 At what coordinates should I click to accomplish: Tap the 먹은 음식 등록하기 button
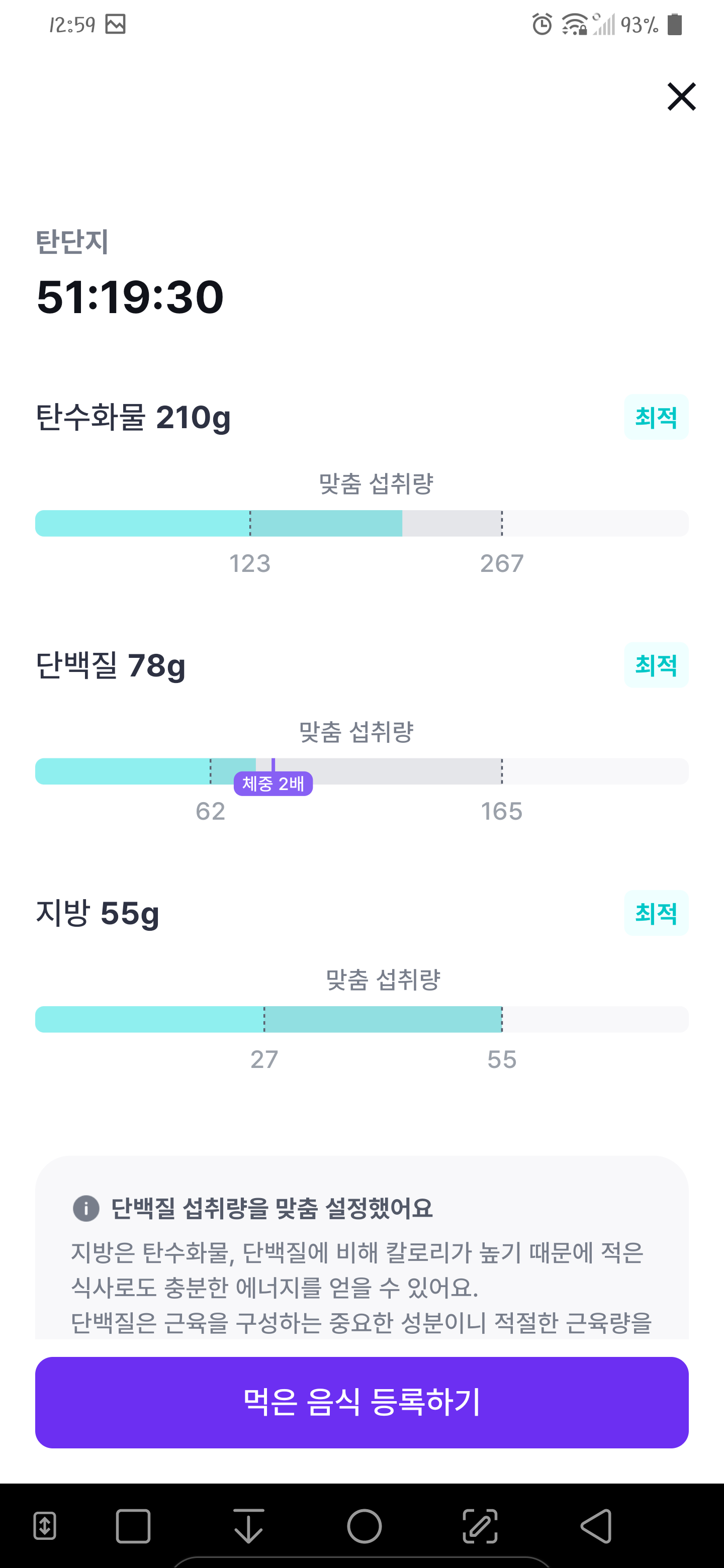[361, 1402]
